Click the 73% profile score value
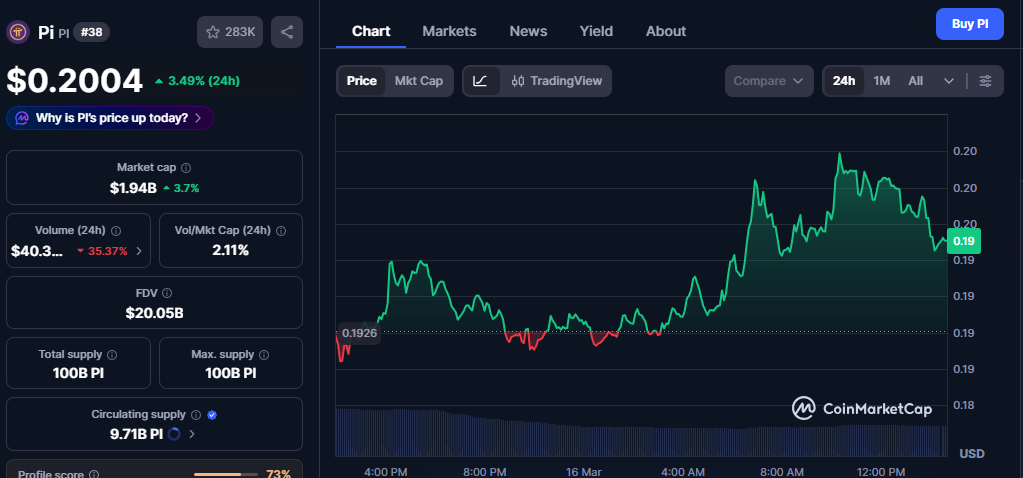 click(x=279, y=474)
